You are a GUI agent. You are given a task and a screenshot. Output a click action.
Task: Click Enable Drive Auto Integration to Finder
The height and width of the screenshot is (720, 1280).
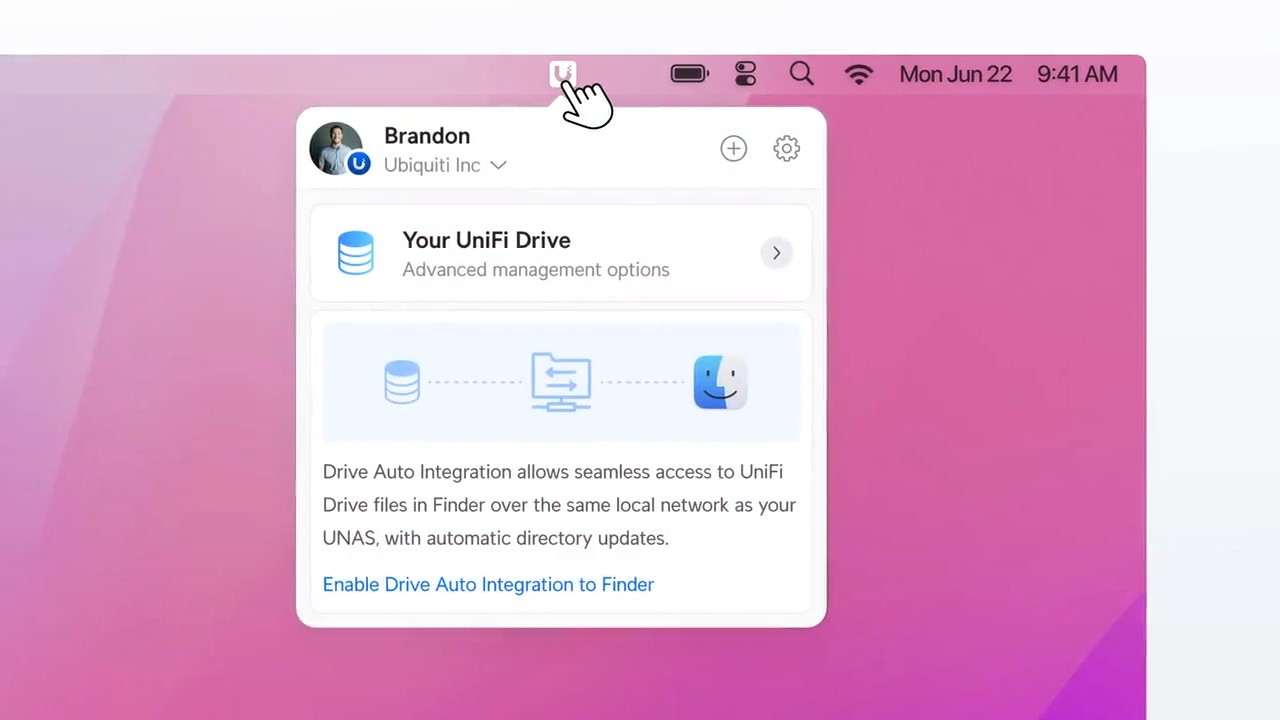[488, 584]
